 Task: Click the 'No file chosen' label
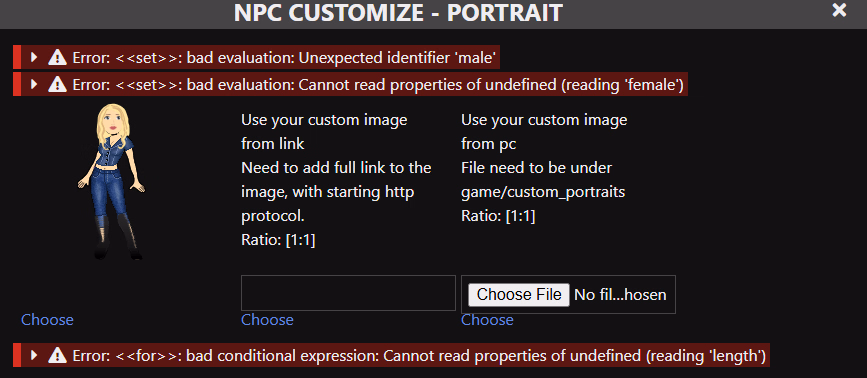pyautogui.click(x=620, y=295)
